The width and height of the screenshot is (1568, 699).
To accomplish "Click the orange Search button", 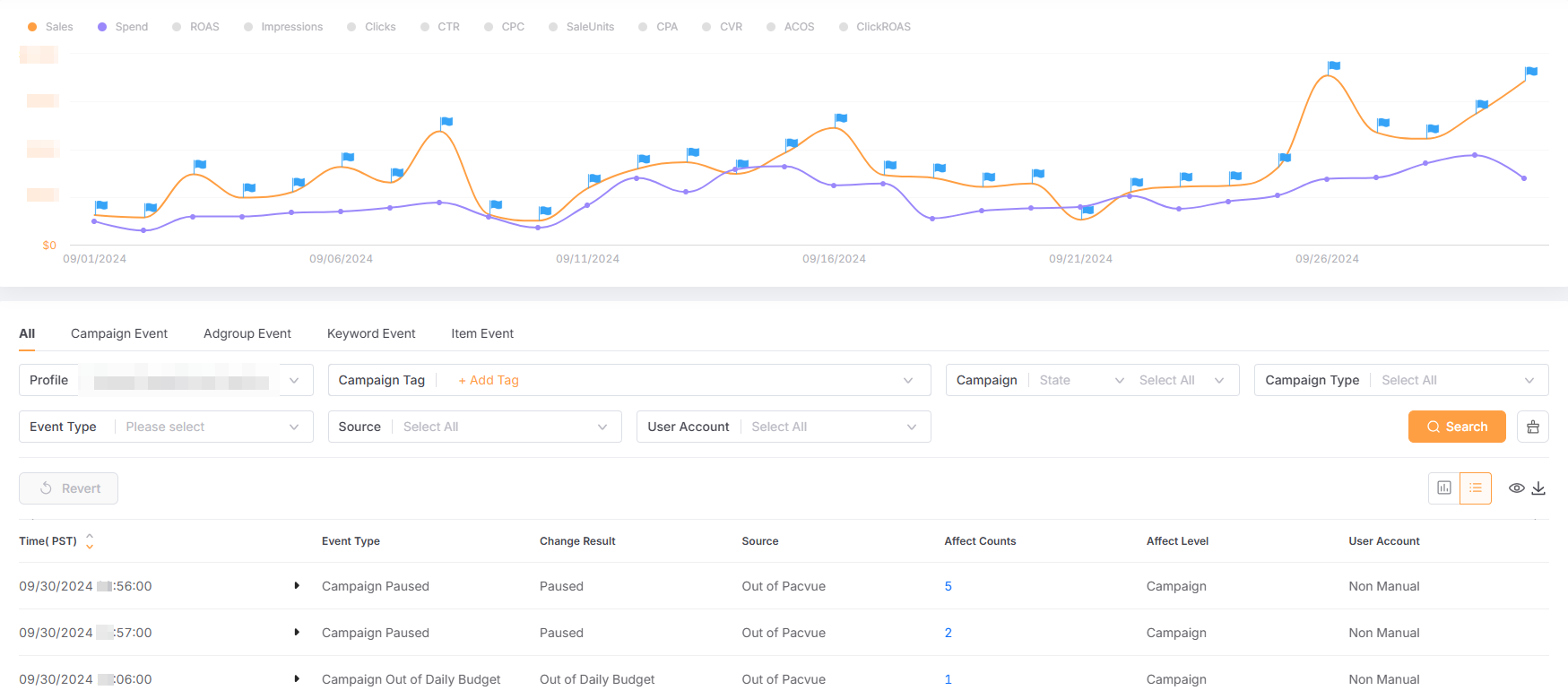I will click(x=1456, y=427).
